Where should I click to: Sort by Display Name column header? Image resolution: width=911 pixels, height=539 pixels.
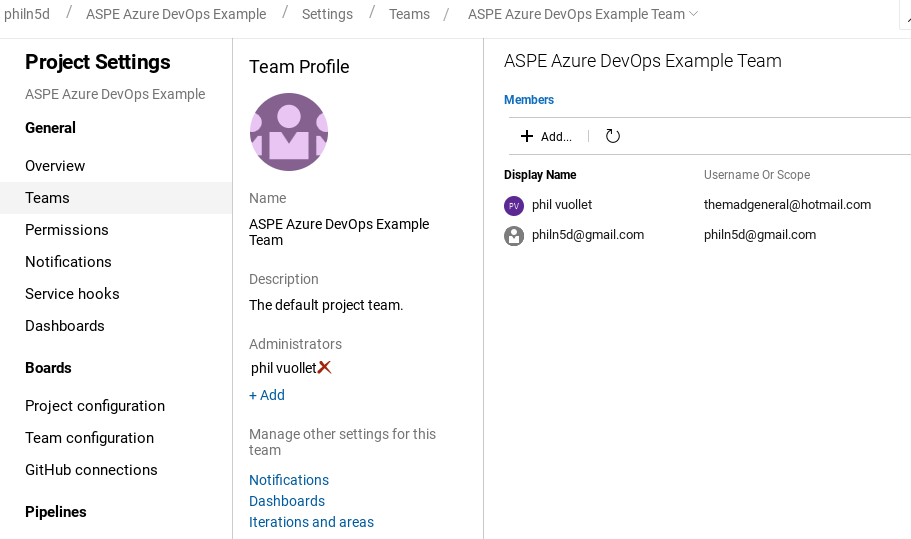click(x=540, y=175)
